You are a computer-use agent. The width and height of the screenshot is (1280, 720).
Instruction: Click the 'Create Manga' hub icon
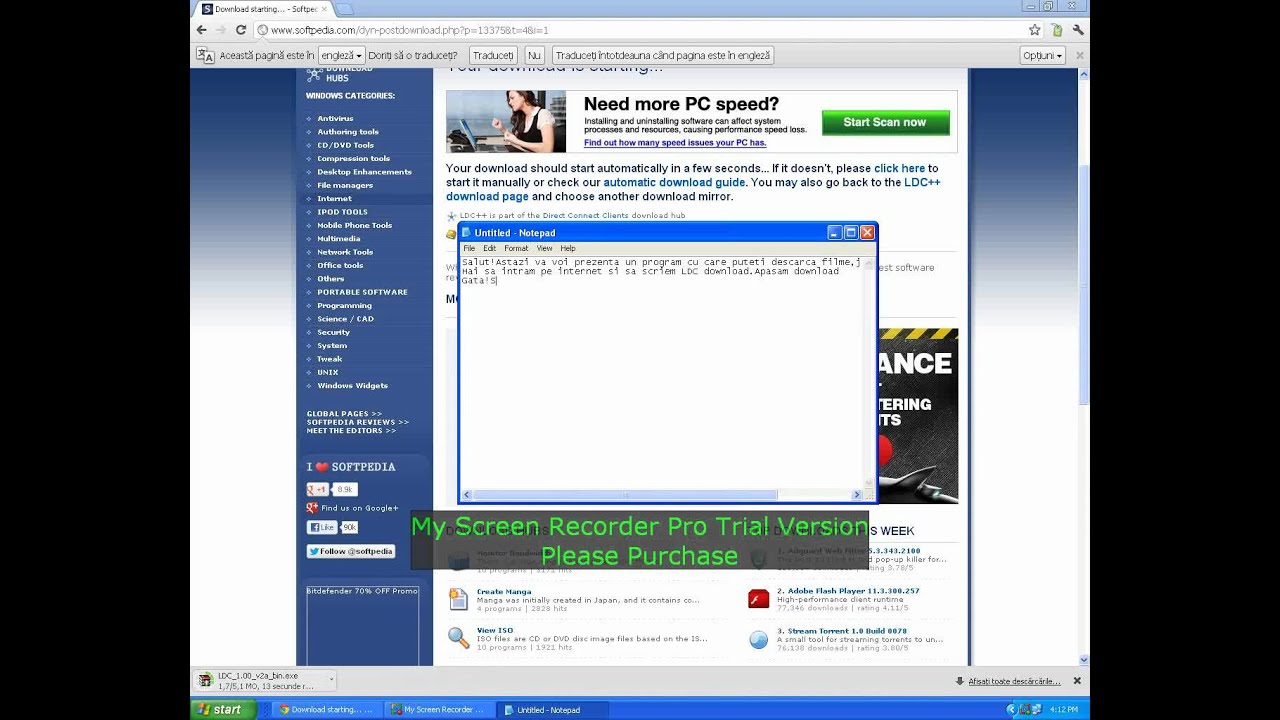(x=458, y=599)
